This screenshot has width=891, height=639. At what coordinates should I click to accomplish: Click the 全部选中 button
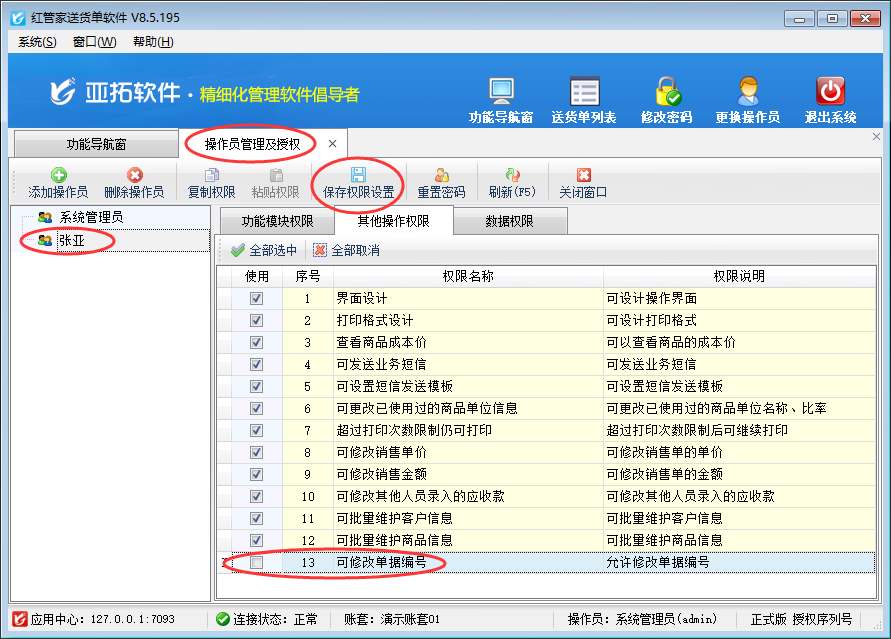click(x=264, y=250)
